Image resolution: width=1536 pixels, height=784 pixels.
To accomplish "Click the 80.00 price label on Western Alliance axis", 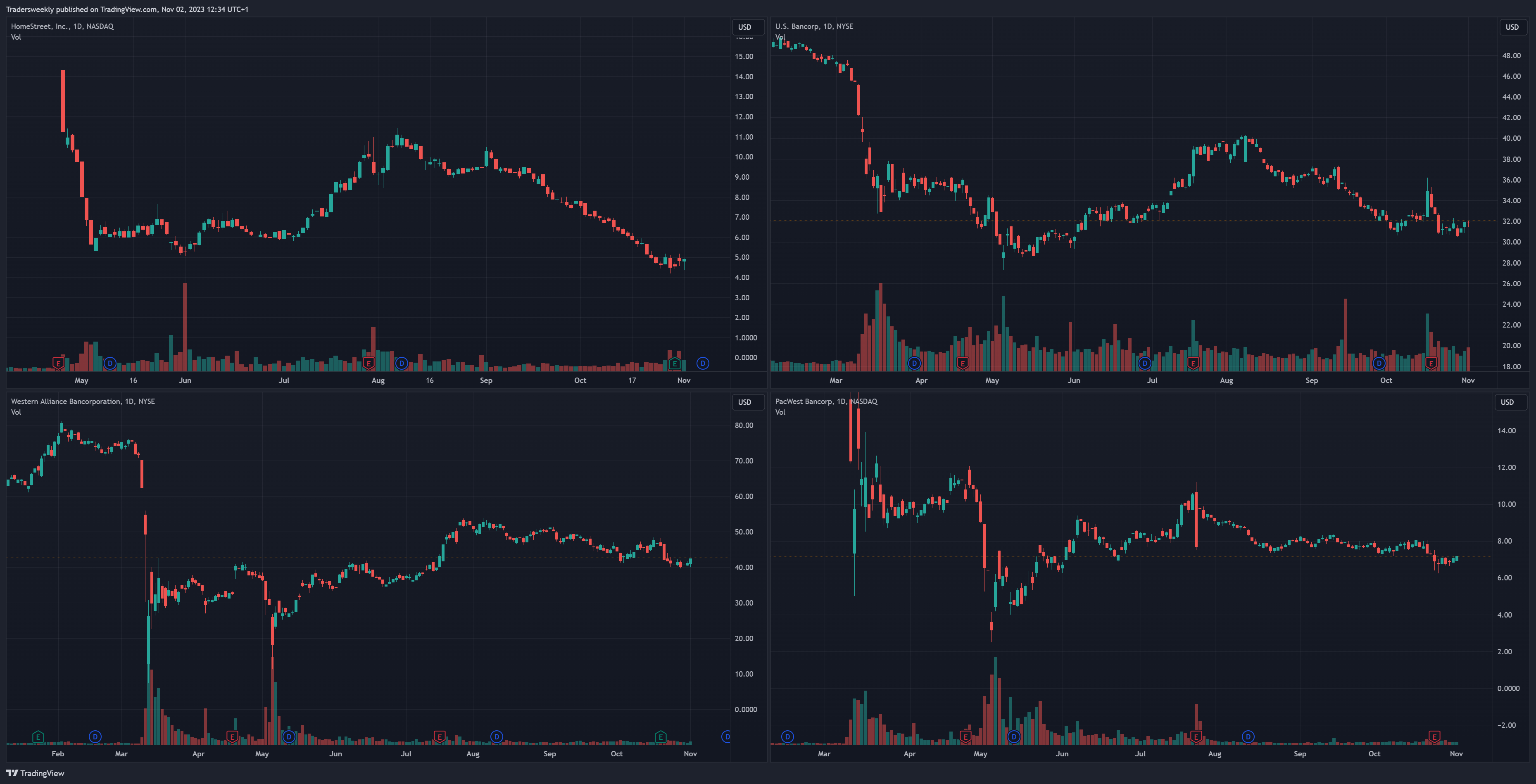I will [744, 425].
